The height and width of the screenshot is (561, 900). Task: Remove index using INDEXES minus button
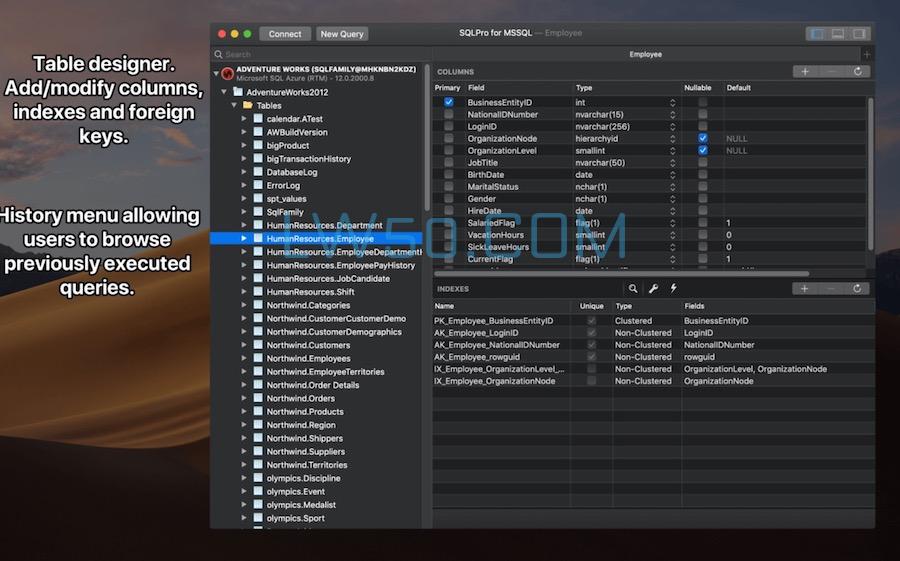coord(831,289)
